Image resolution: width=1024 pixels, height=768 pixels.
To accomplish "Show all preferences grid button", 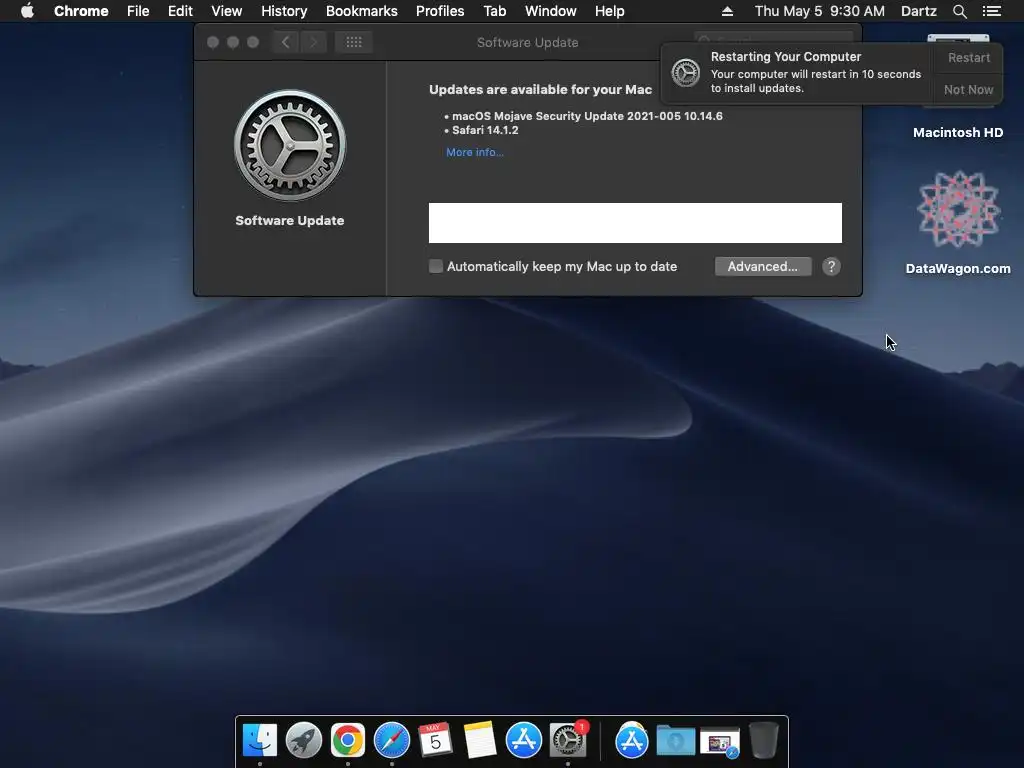I will click(x=354, y=42).
